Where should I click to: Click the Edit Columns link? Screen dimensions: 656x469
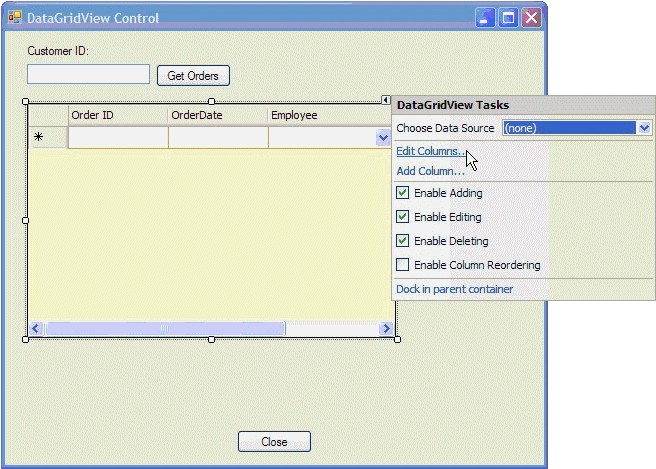pos(430,151)
